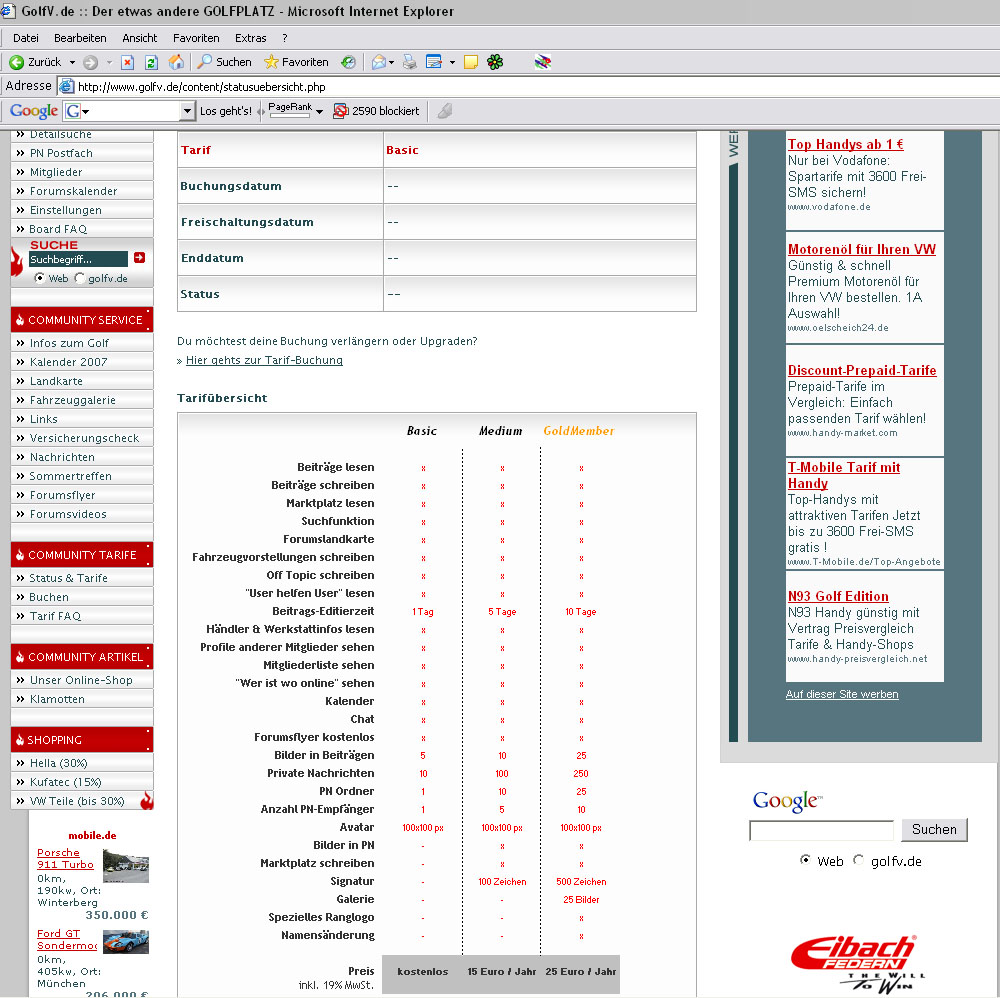Follow the 'Hier gehts zur Tarif-Buchung' link
Screen dimensions: 1000x998
point(264,360)
